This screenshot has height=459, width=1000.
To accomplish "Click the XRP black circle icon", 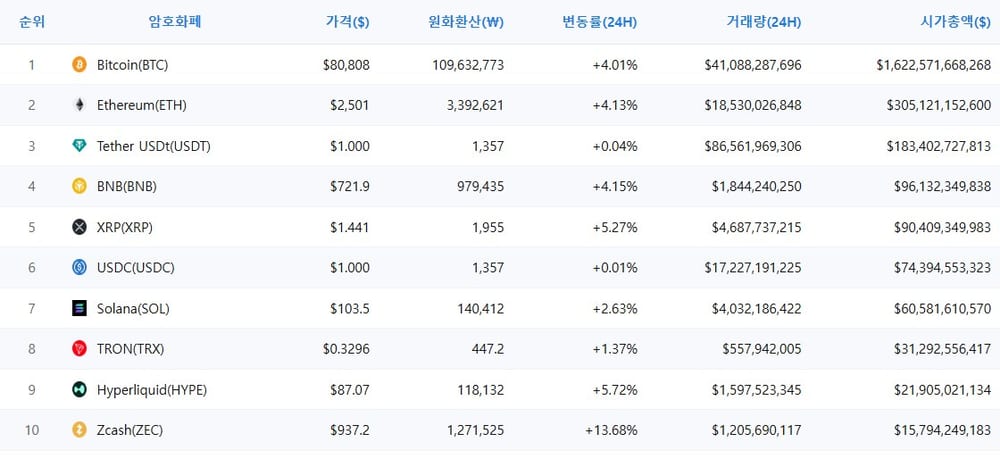I will [x=79, y=227].
